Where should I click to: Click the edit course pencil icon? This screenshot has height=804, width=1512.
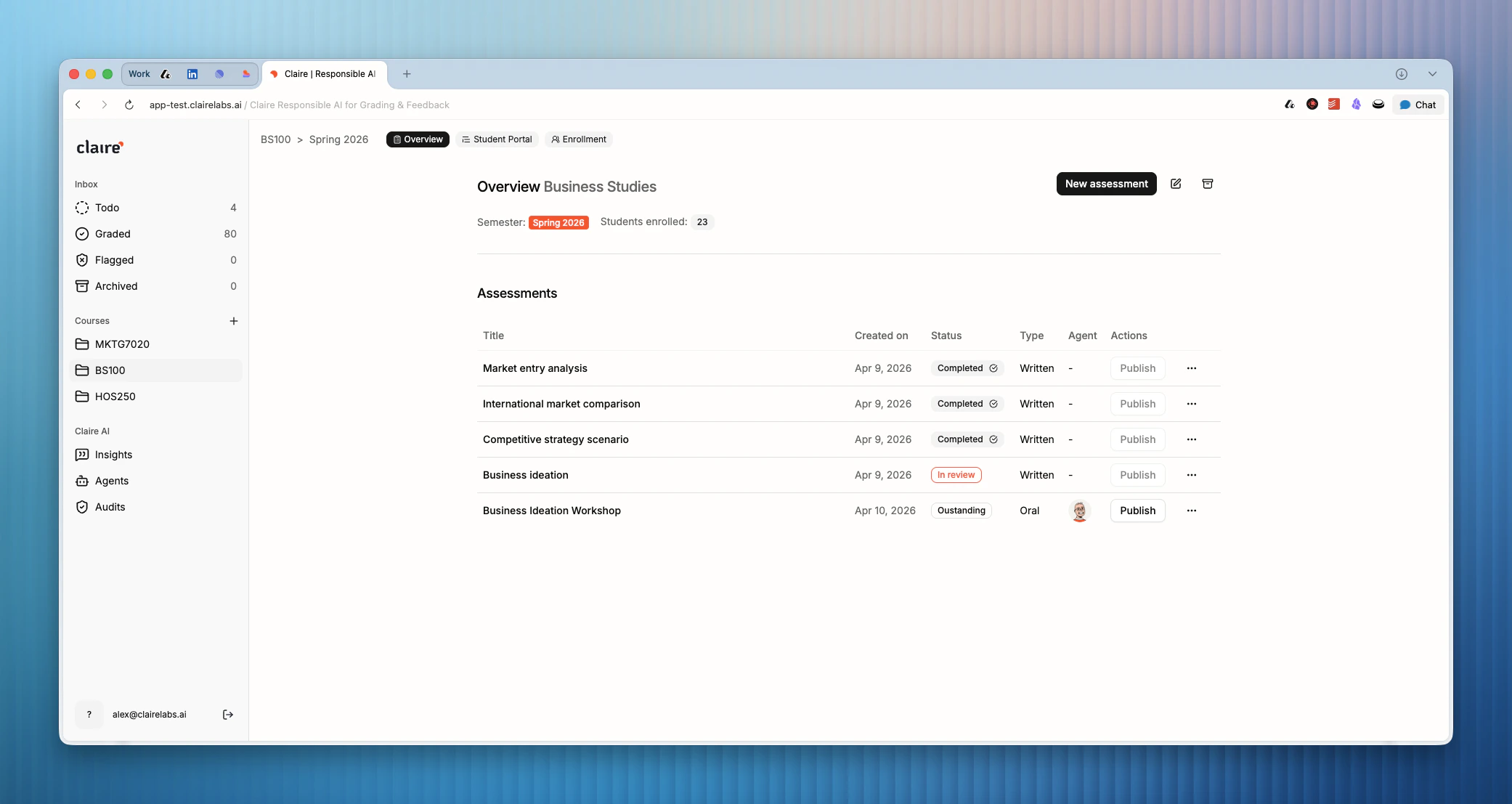click(1176, 184)
